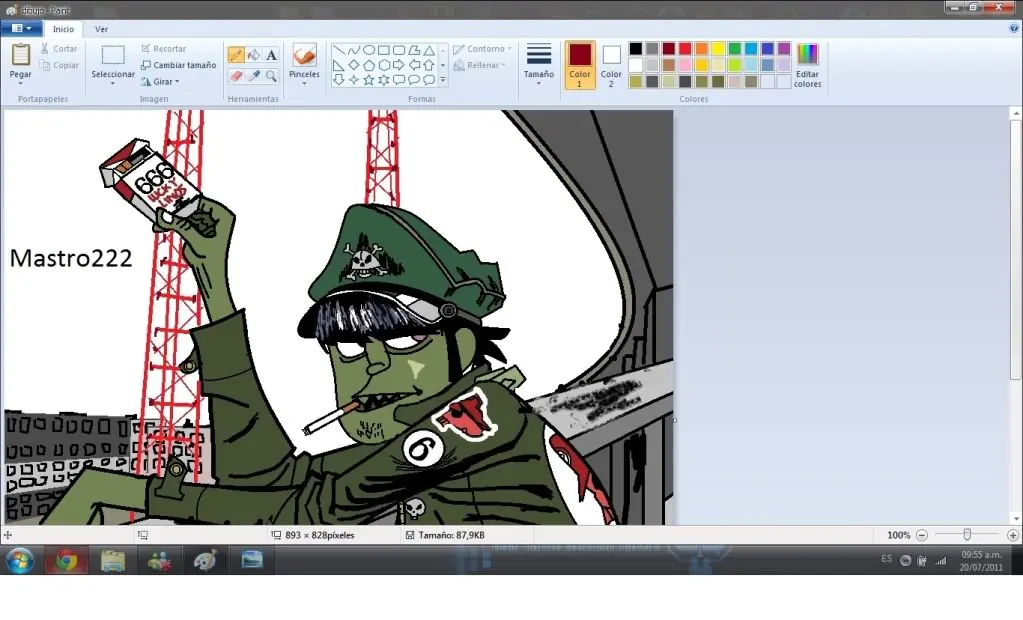Choose the Right triangle shape
The height and width of the screenshot is (620, 1023).
click(x=339, y=65)
